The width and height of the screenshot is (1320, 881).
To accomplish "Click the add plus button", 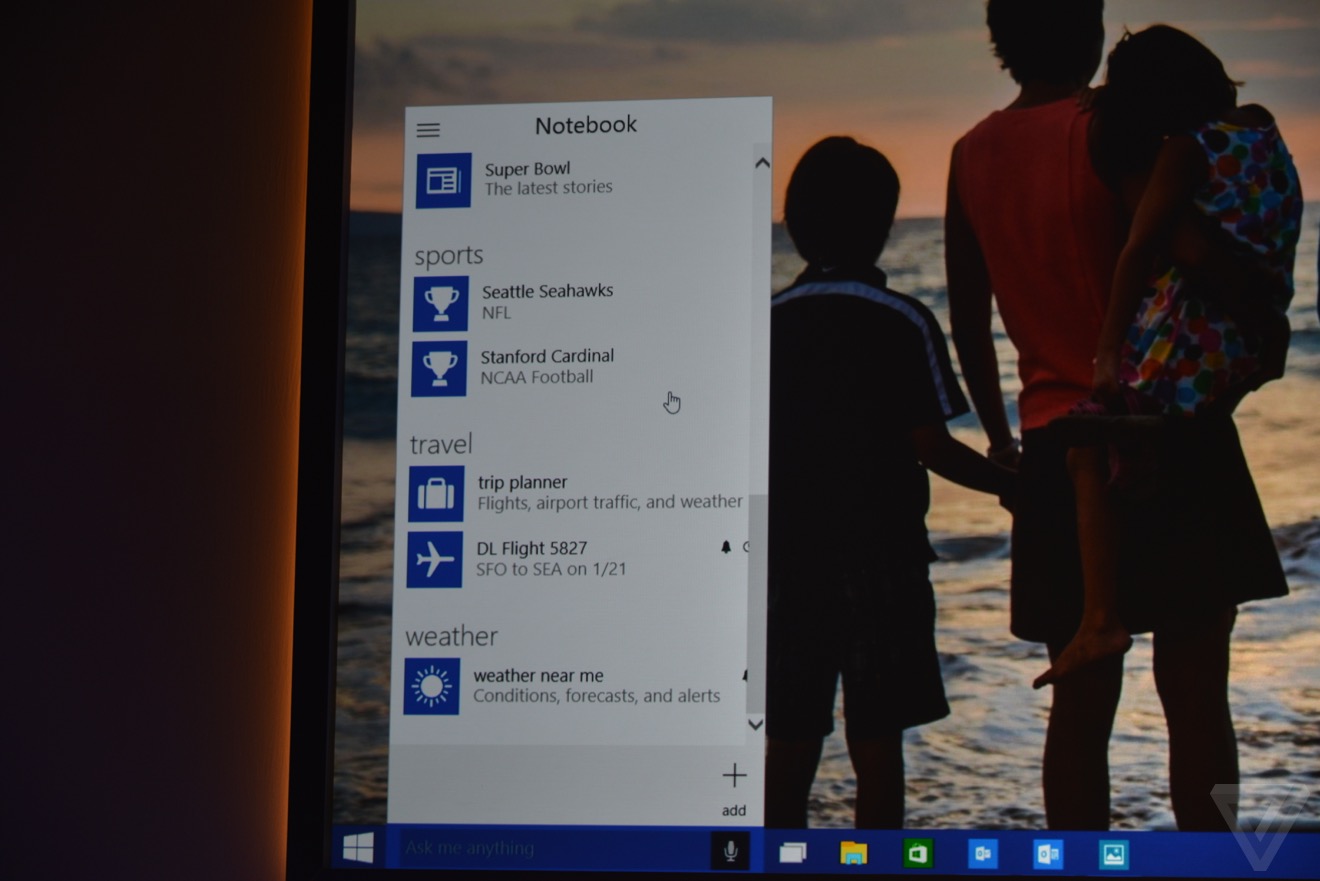I will 734,777.
